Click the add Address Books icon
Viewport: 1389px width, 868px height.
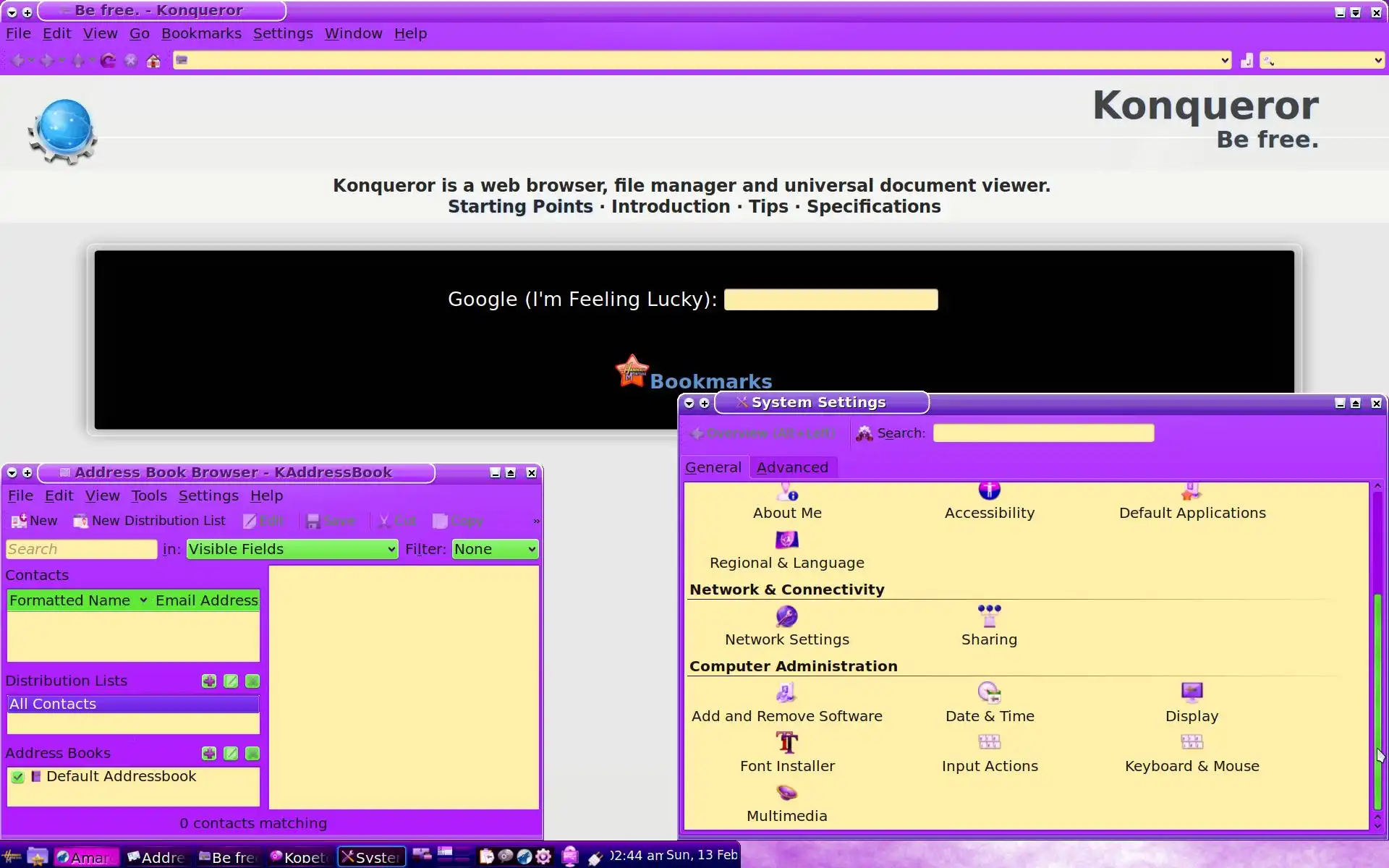209,754
